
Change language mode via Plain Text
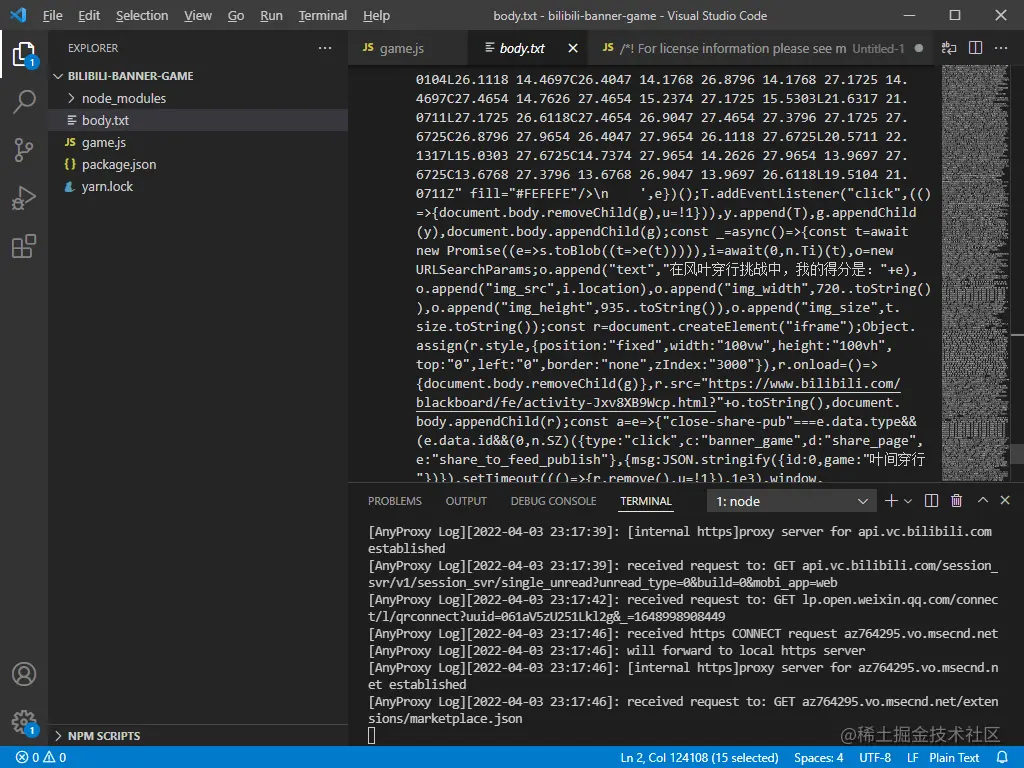click(954, 758)
